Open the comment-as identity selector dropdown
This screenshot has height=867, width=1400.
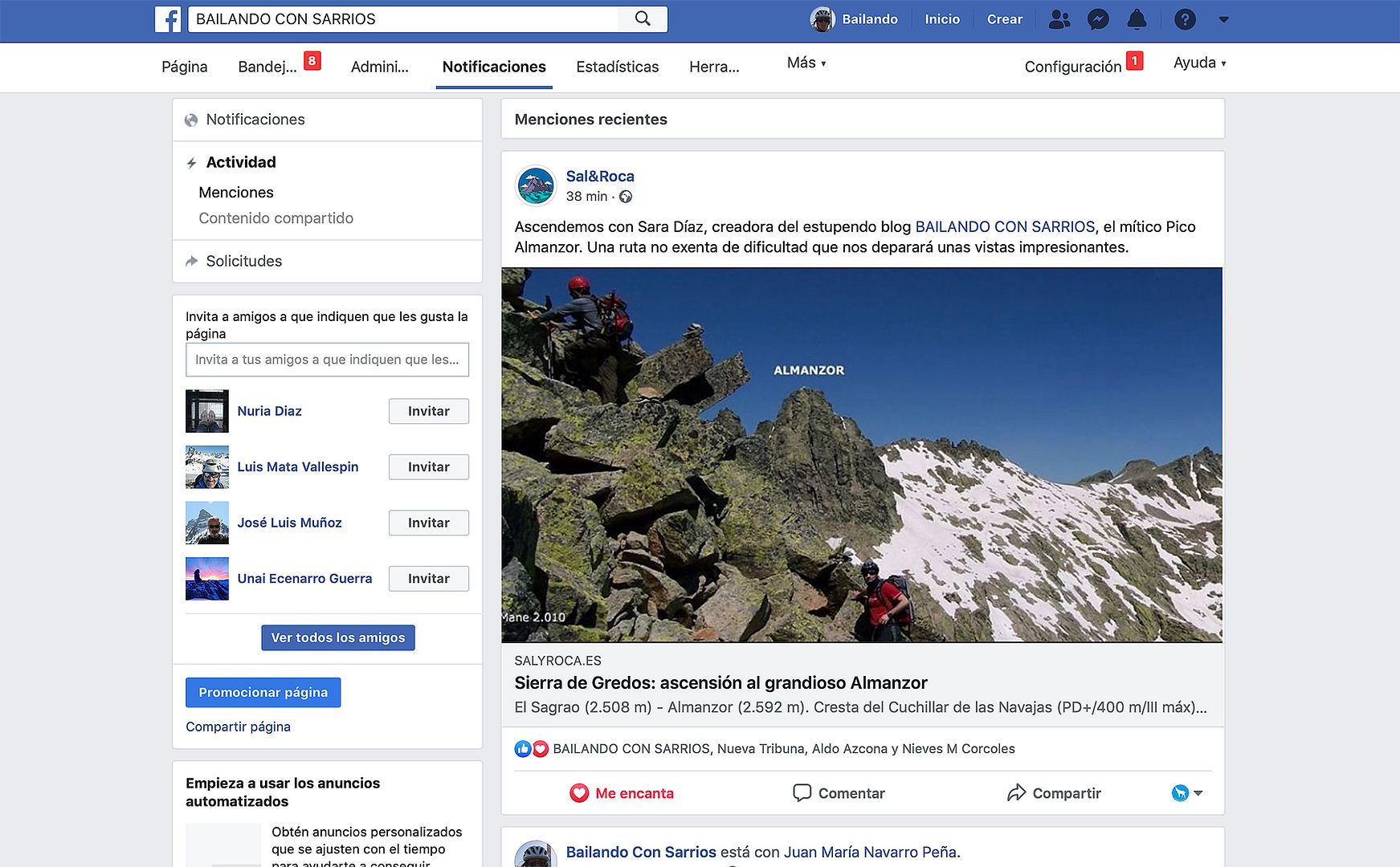click(1187, 793)
